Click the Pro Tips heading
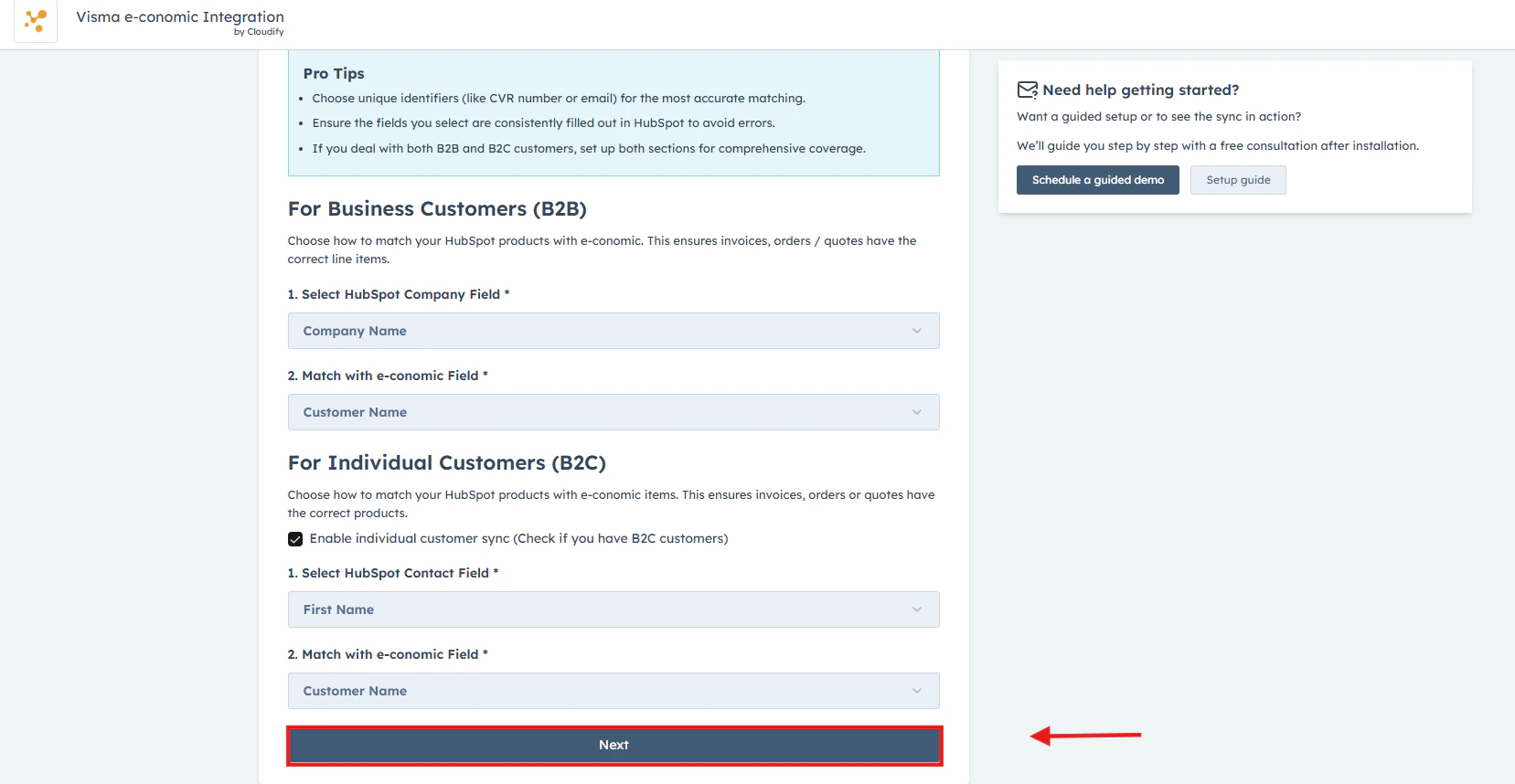 [x=334, y=73]
